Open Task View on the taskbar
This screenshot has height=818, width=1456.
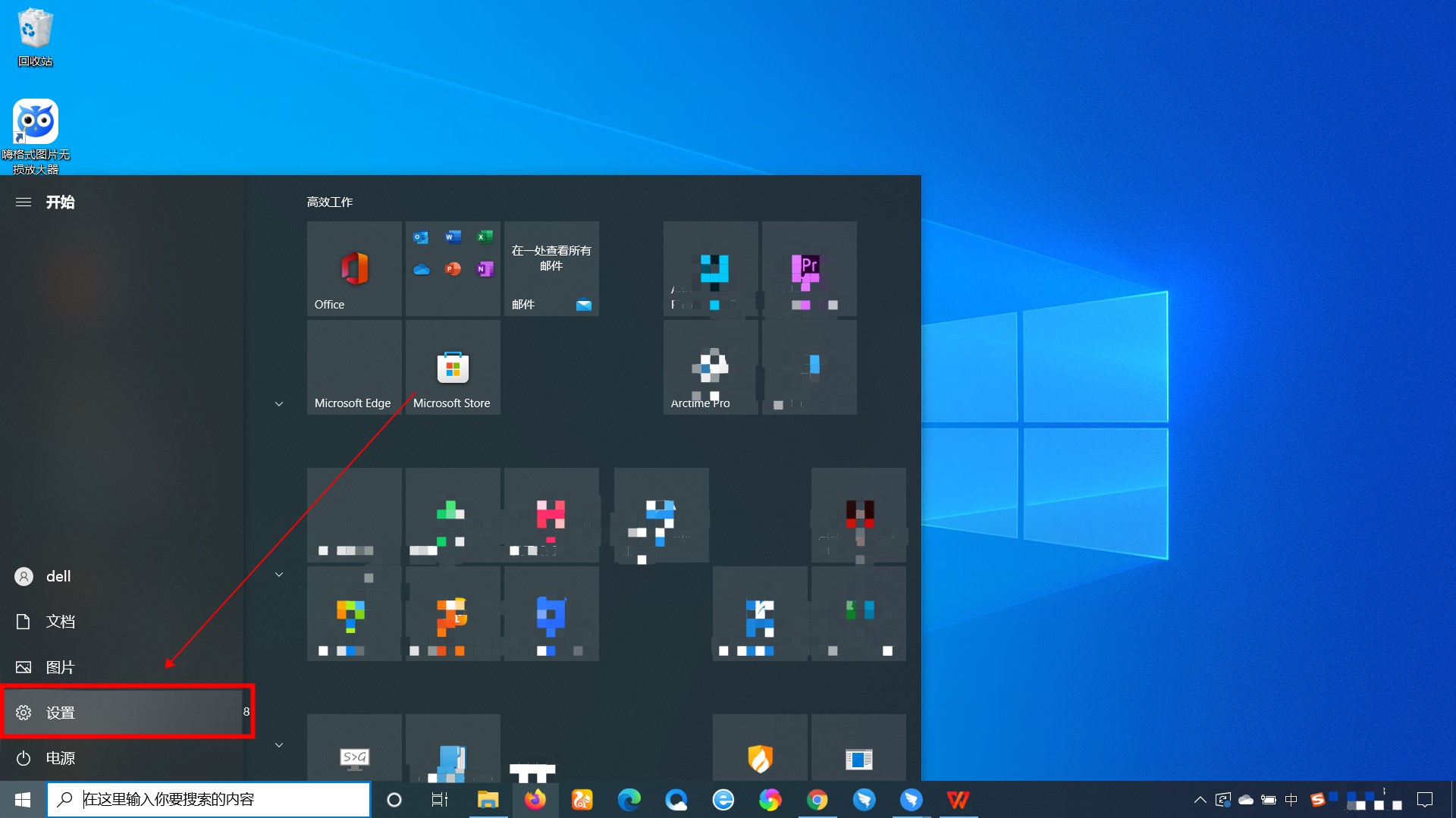click(438, 799)
